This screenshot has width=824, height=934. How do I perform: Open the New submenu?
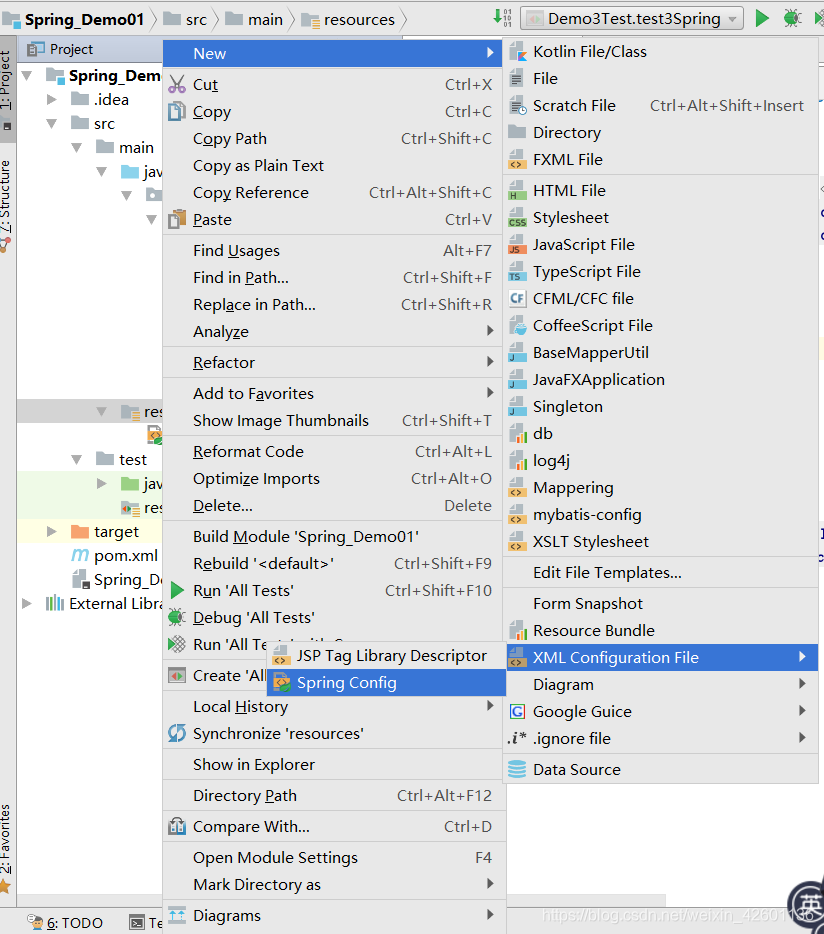(332, 54)
